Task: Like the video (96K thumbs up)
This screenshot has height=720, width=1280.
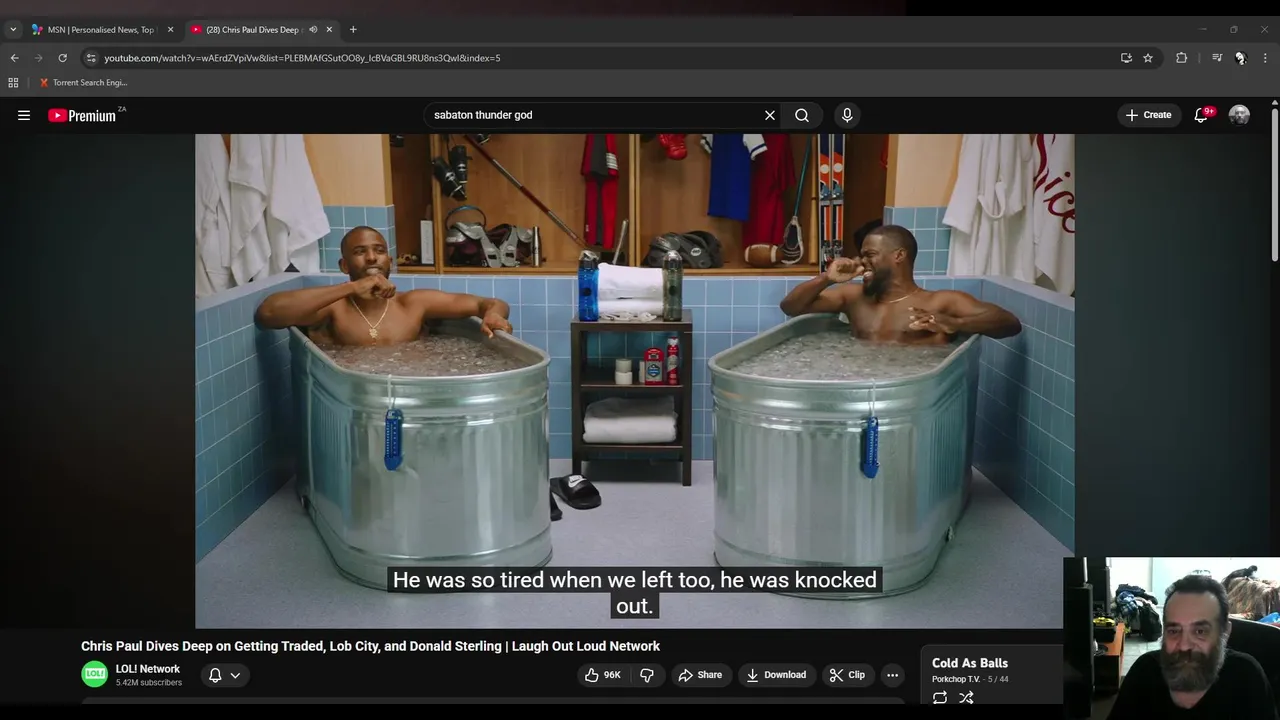Action: (603, 675)
